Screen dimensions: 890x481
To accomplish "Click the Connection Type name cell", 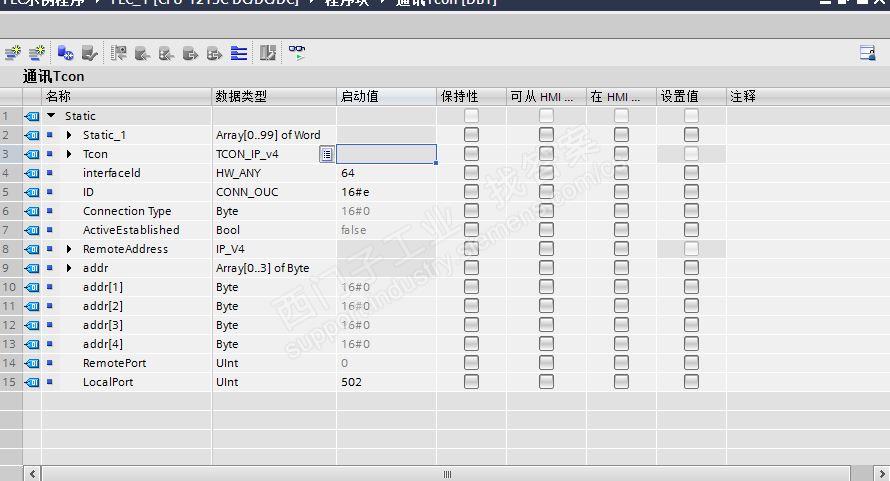I will [127, 211].
